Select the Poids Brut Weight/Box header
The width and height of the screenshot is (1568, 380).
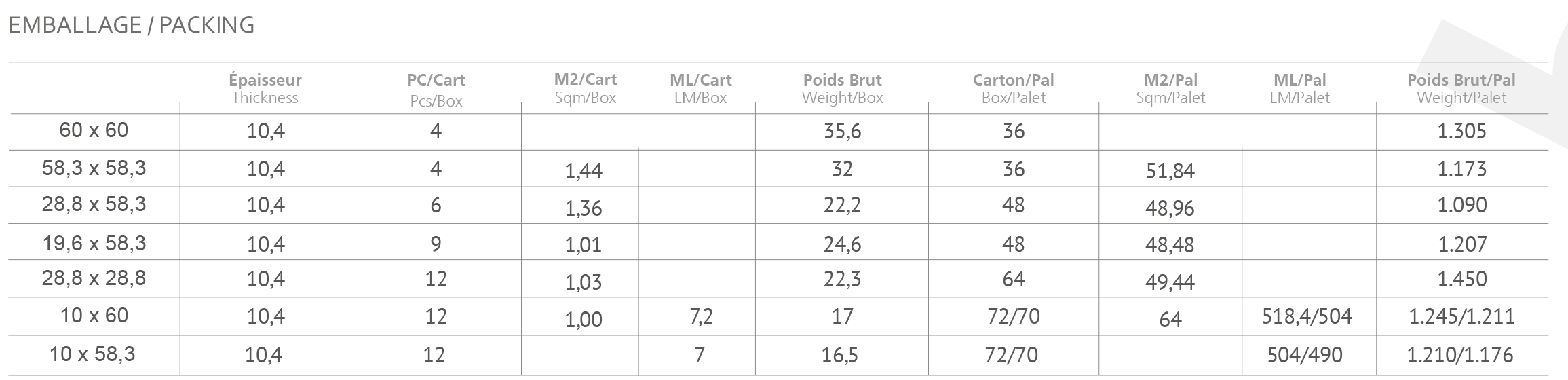click(843, 89)
